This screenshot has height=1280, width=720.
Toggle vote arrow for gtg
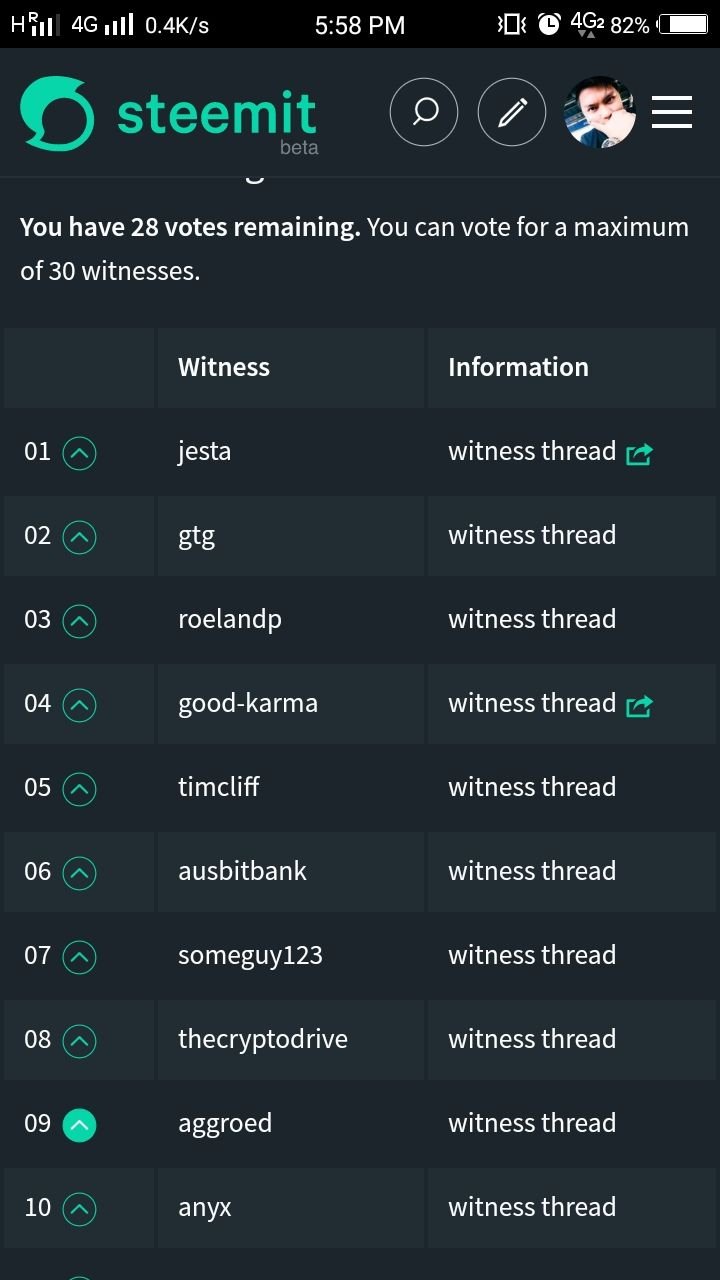pyautogui.click(x=80, y=538)
